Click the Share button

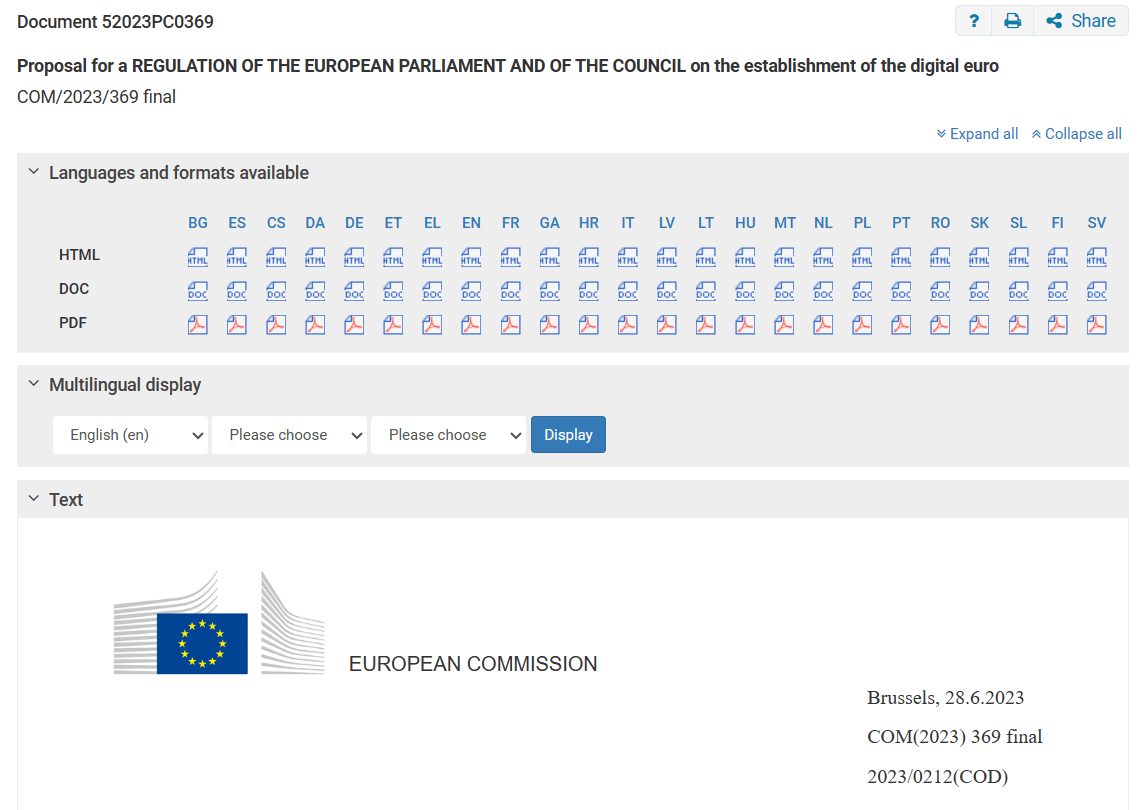coord(1081,21)
